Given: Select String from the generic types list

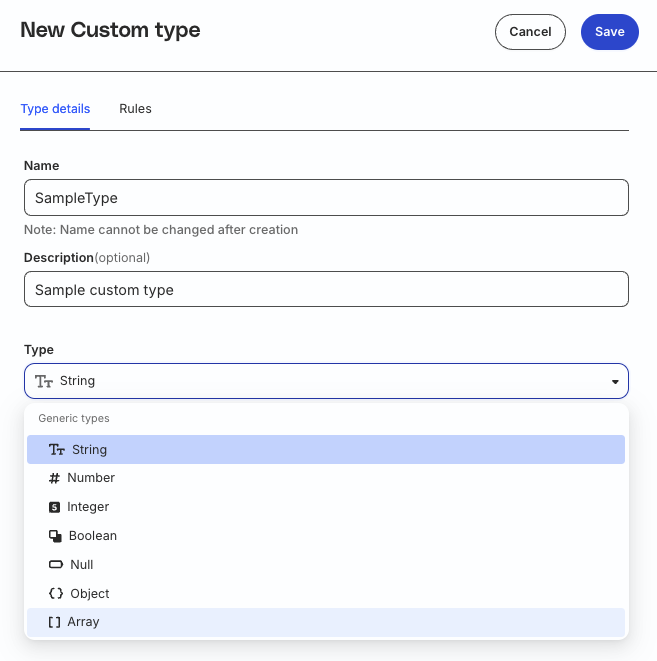Looking at the screenshot, I should [x=326, y=449].
